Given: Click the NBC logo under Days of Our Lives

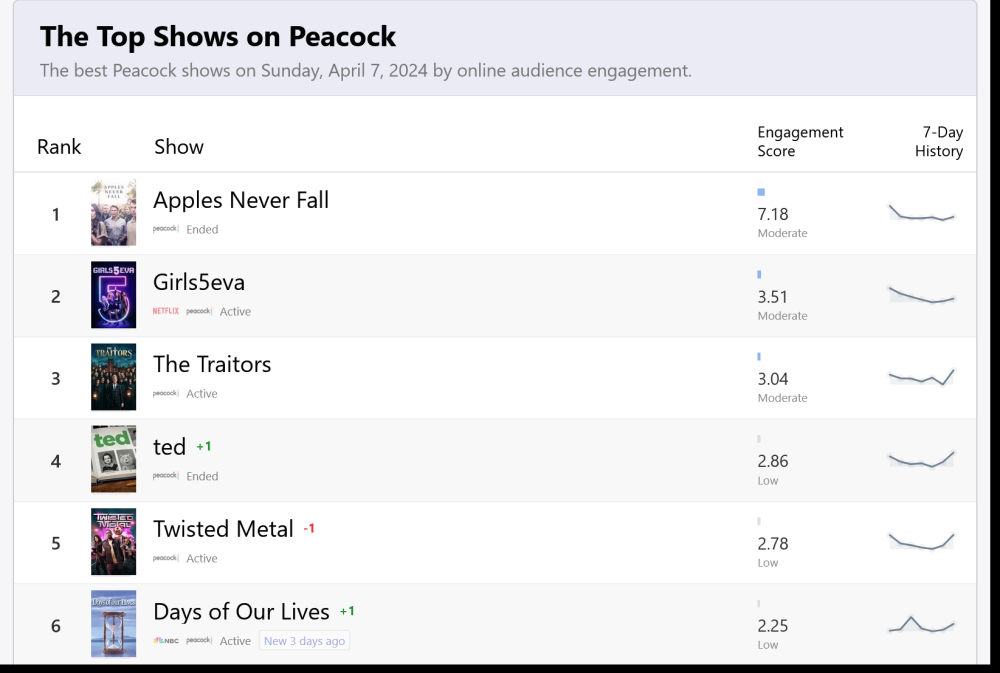Looking at the screenshot, I should click(x=166, y=641).
